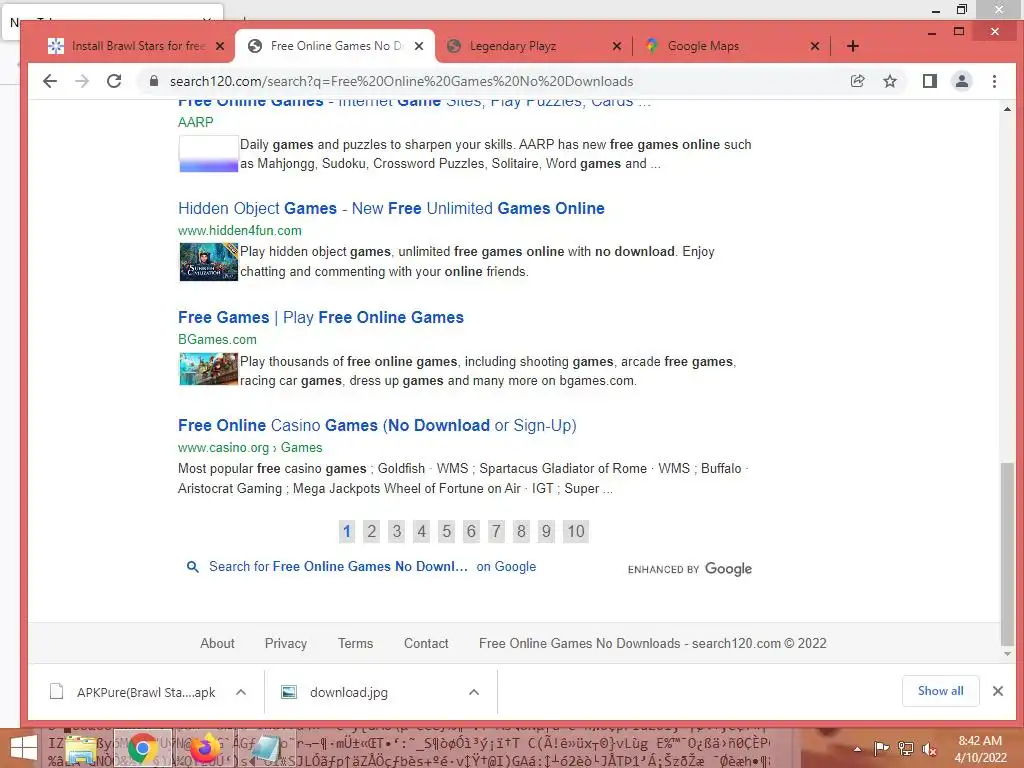Click scrollbar up arrow
1024x768 pixels.
click(x=1008, y=108)
